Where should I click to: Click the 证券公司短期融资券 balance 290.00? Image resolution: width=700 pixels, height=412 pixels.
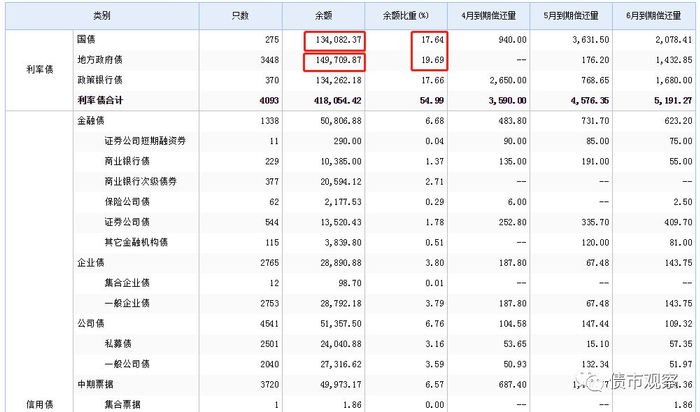click(x=347, y=141)
